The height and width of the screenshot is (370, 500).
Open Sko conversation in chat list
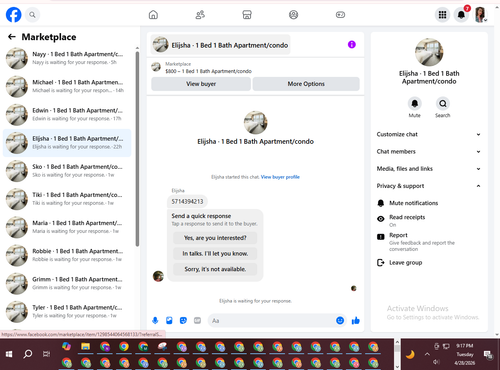(x=67, y=171)
